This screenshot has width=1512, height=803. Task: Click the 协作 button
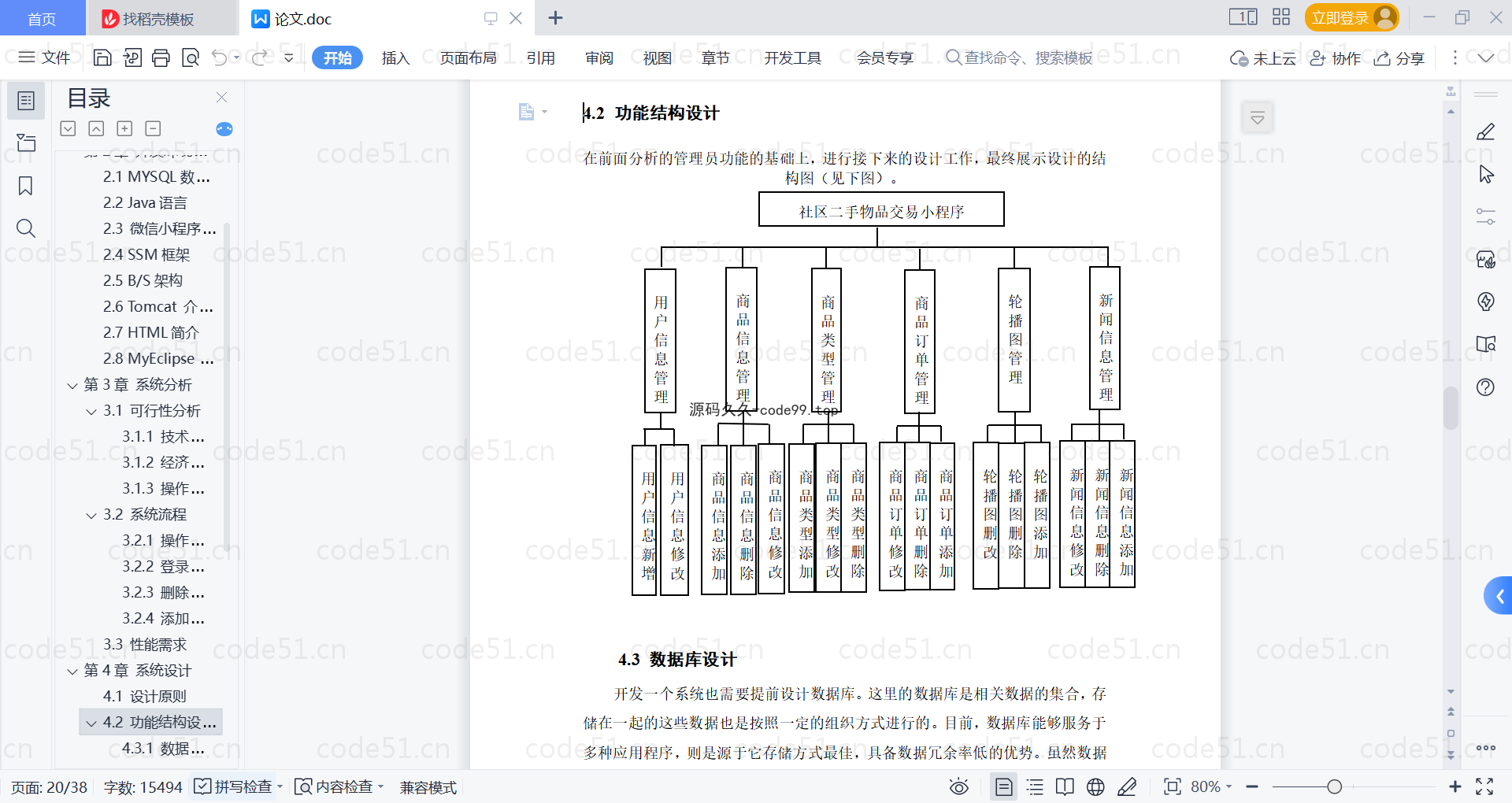(x=1335, y=57)
